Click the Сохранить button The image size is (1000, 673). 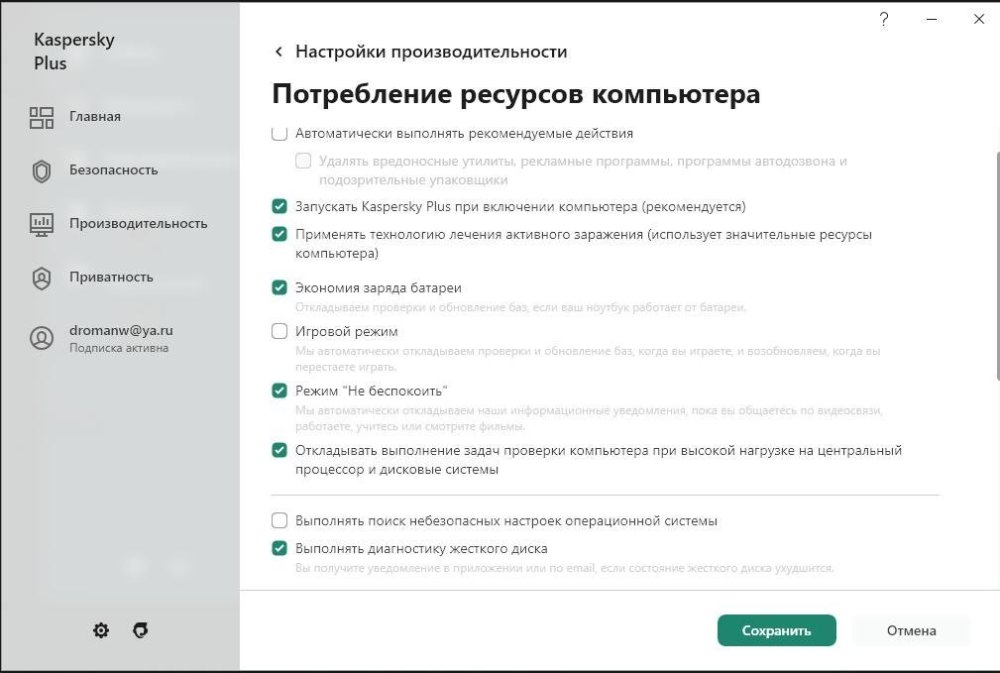pos(777,631)
